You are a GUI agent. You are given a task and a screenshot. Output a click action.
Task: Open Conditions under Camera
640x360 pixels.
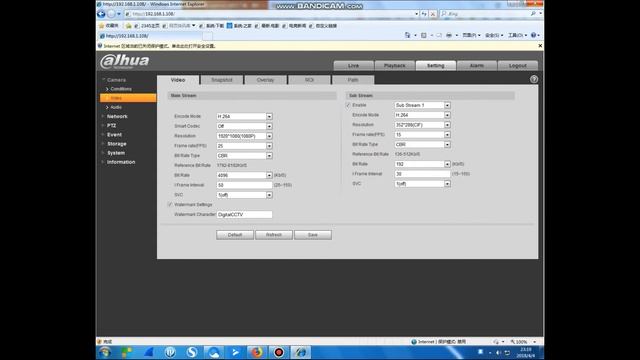pos(121,89)
